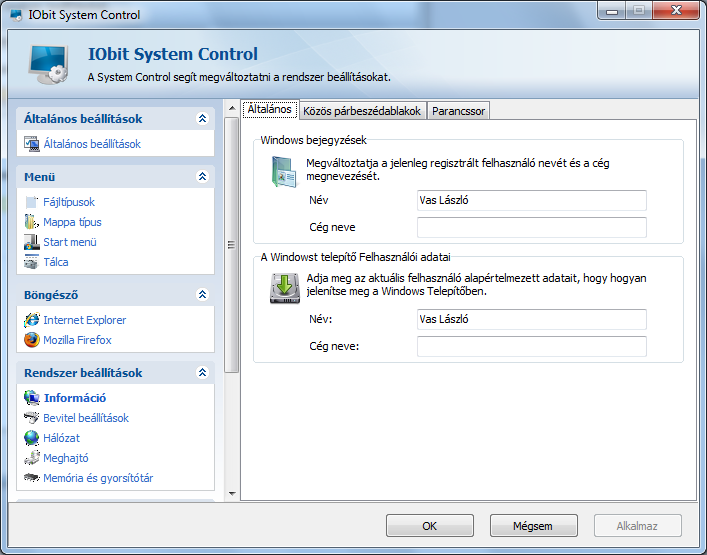
Task: Open the Meghajtó settings link
Action: [x=66, y=458]
